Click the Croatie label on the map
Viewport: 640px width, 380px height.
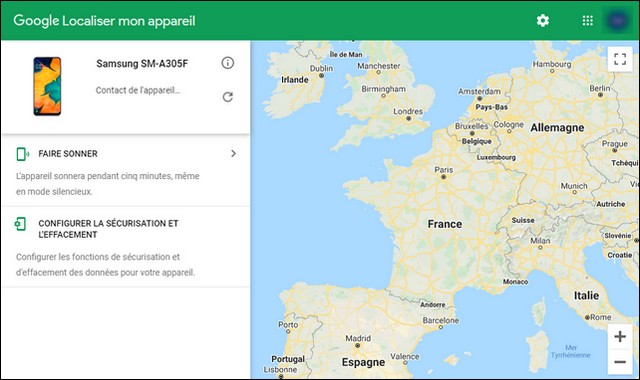coord(620,255)
